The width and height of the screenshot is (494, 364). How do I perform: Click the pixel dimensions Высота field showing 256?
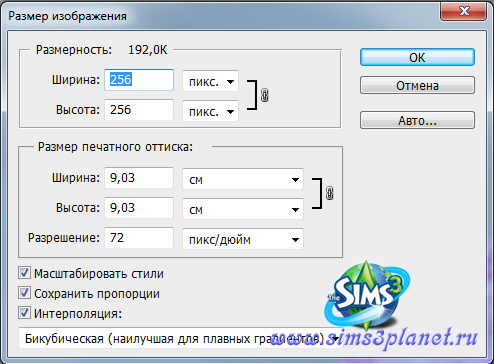click(139, 110)
